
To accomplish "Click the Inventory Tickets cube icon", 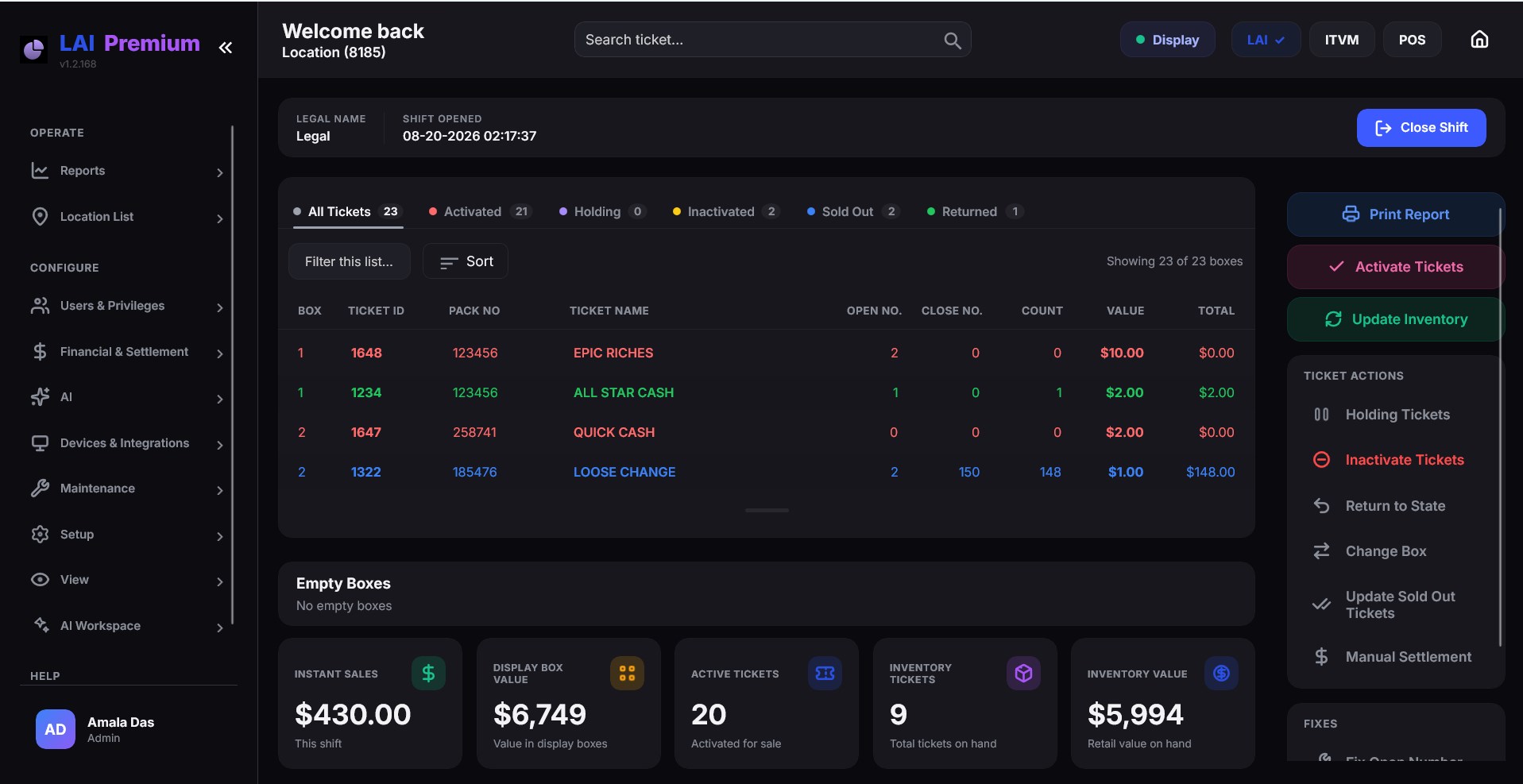I will tap(1023, 674).
